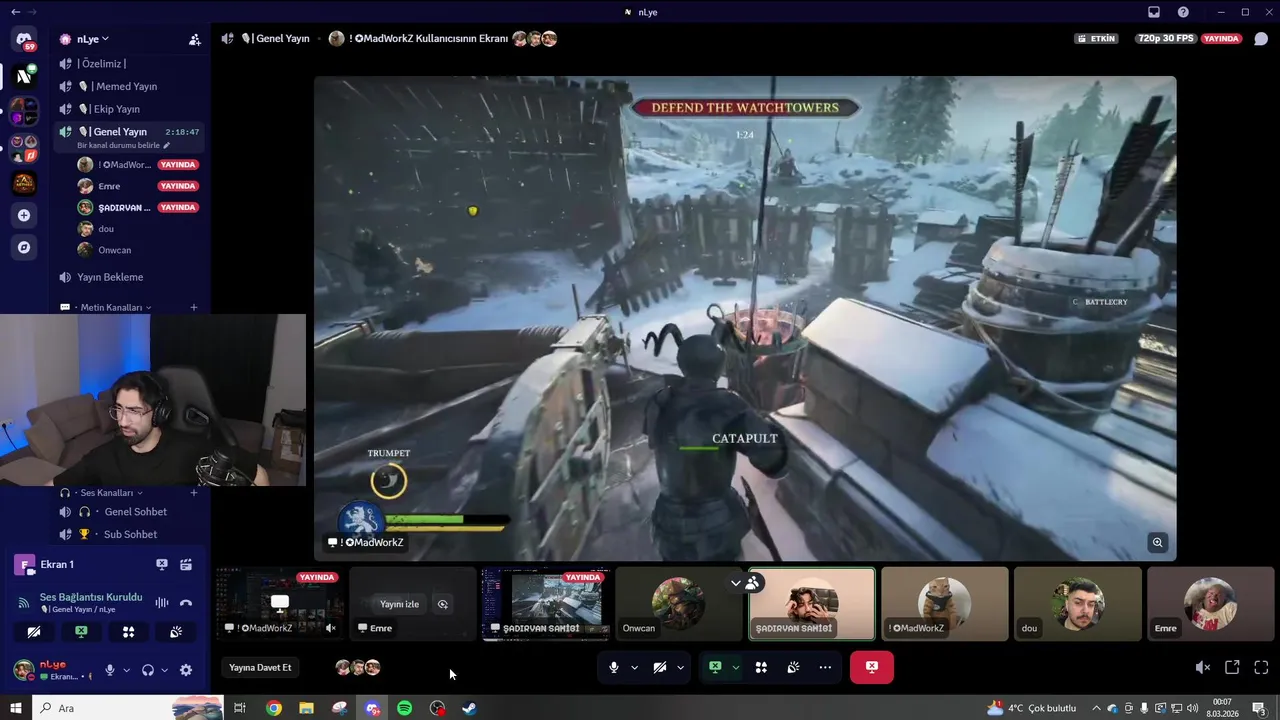Open input device arrow in user panel
This screenshot has width=1280, height=720.
pyautogui.click(x=126, y=671)
